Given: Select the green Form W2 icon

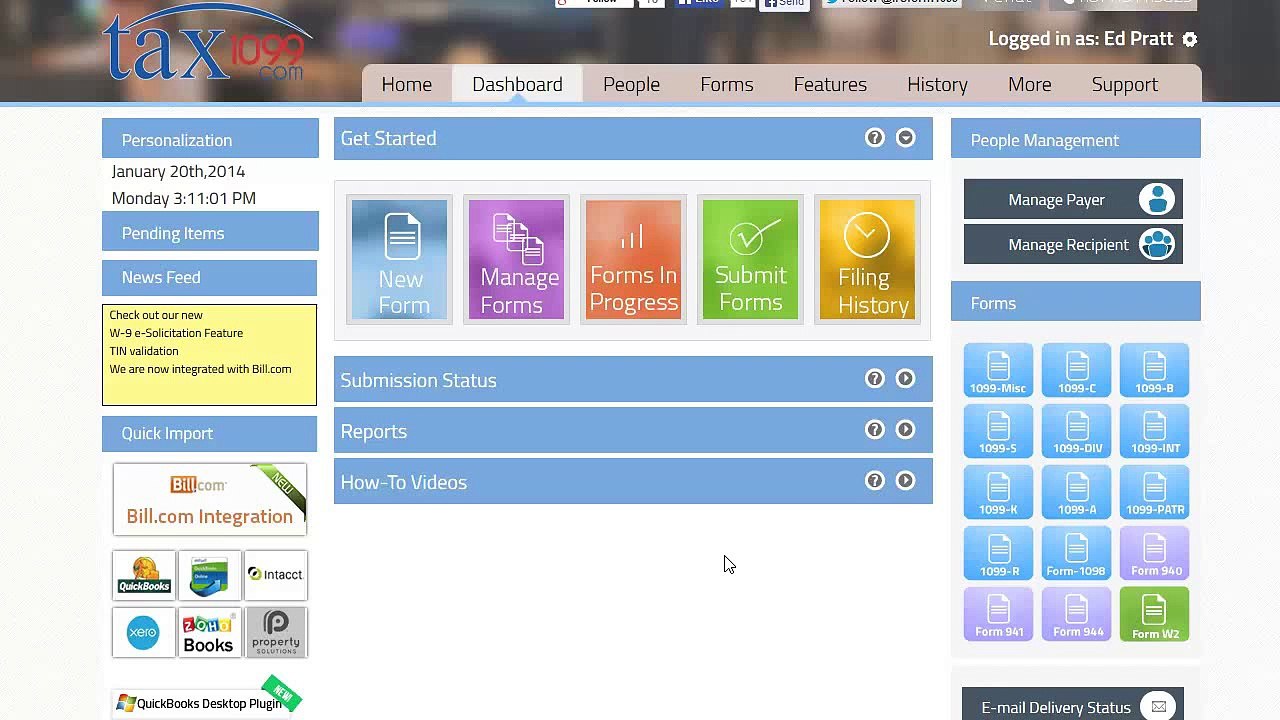Looking at the screenshot, I should click(1154, 614).
